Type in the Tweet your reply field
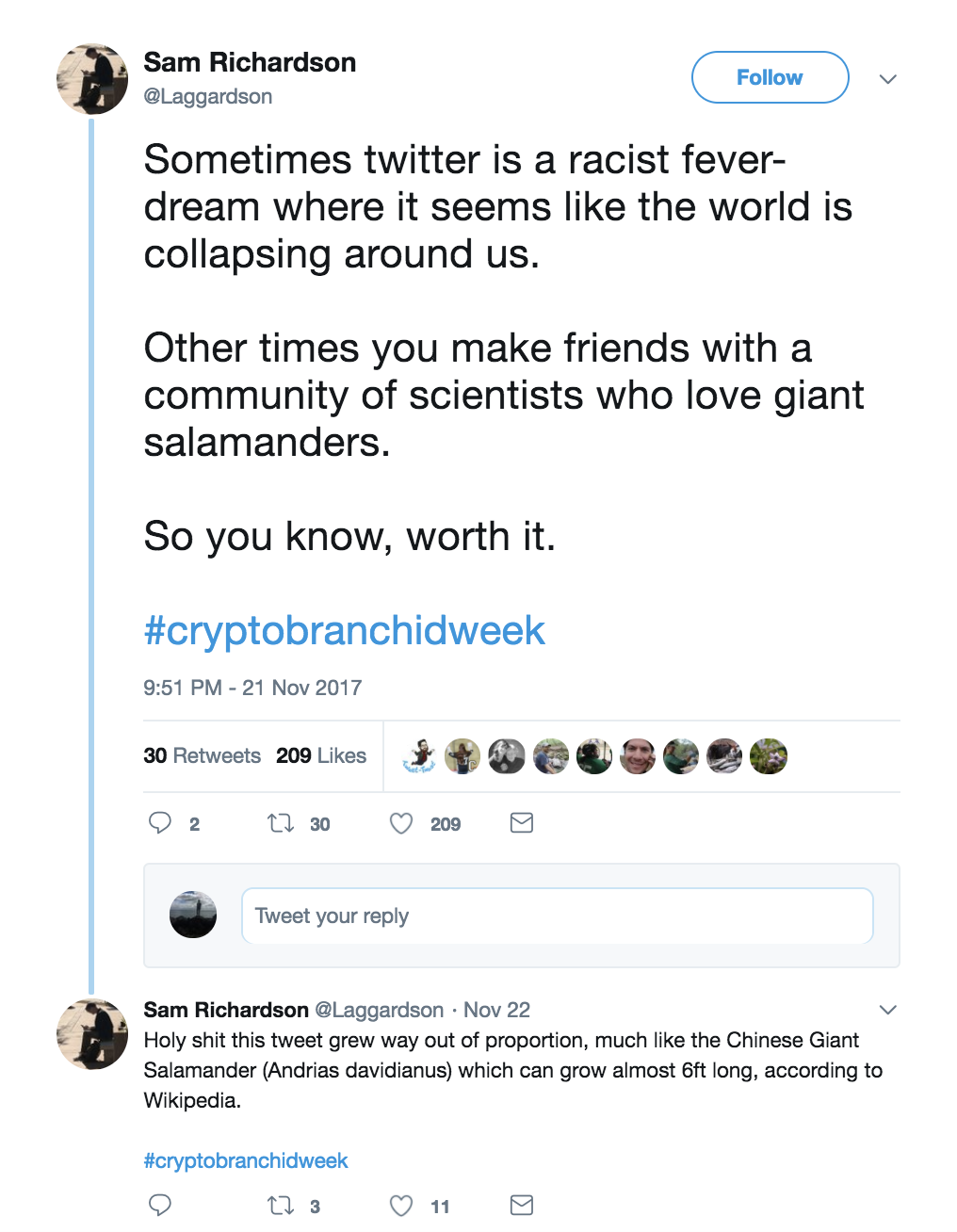957x1232 pixels. point(557,916)
